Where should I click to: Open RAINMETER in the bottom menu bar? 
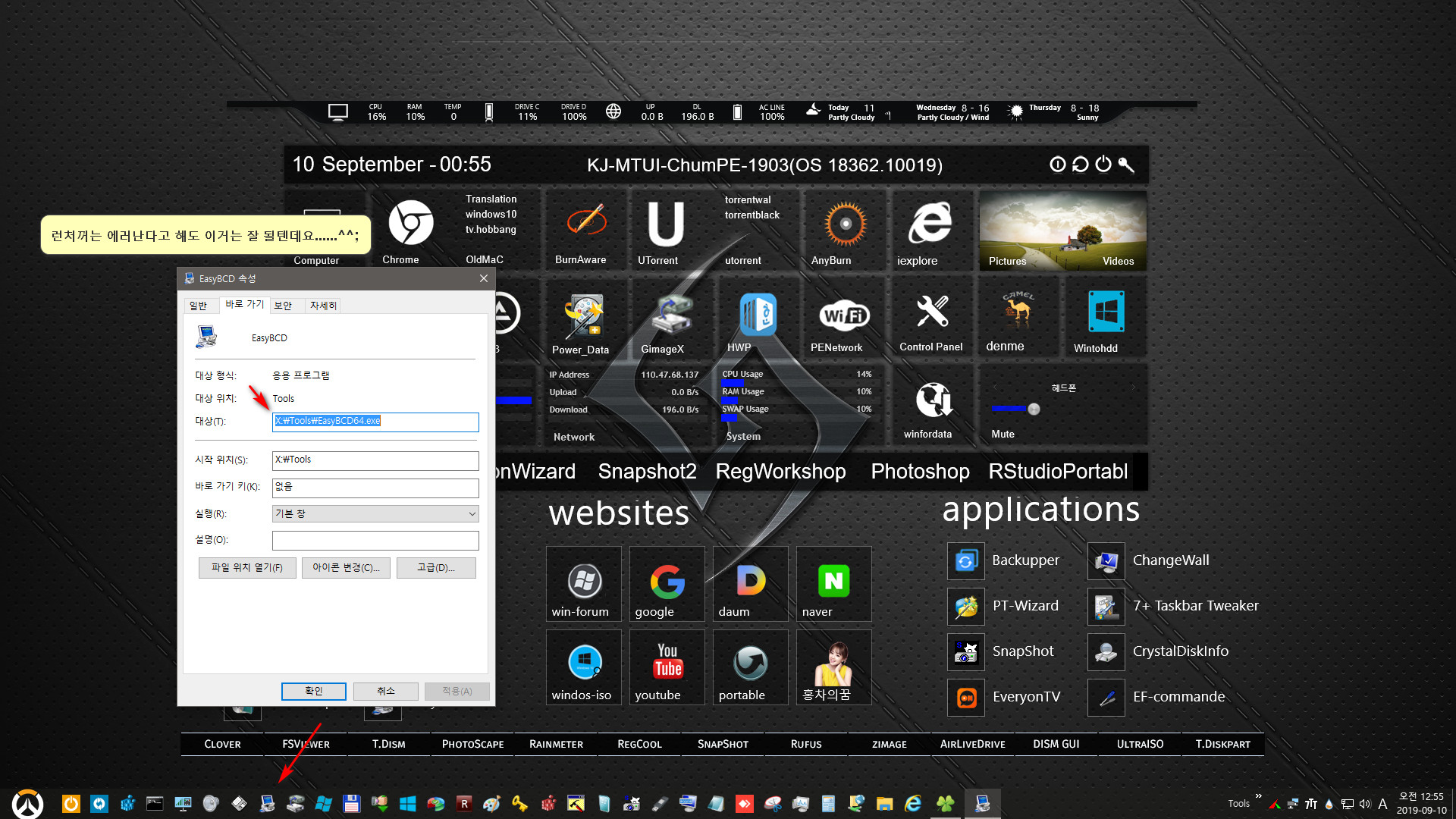click(556, 744)
